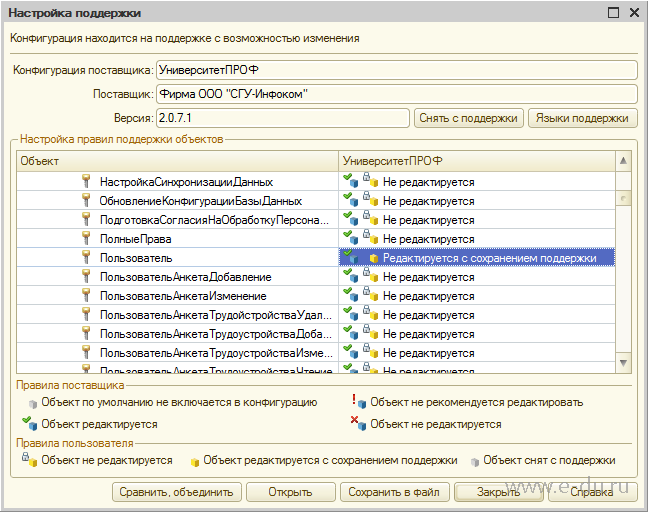Click the key icon beside ПолныеПрава
The height and width of the screenshot is (512, 648).
[x=86, y=239]
